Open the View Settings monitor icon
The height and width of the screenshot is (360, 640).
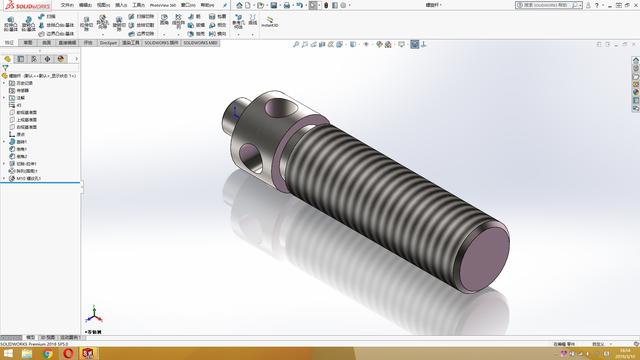(x=402, y=44)
